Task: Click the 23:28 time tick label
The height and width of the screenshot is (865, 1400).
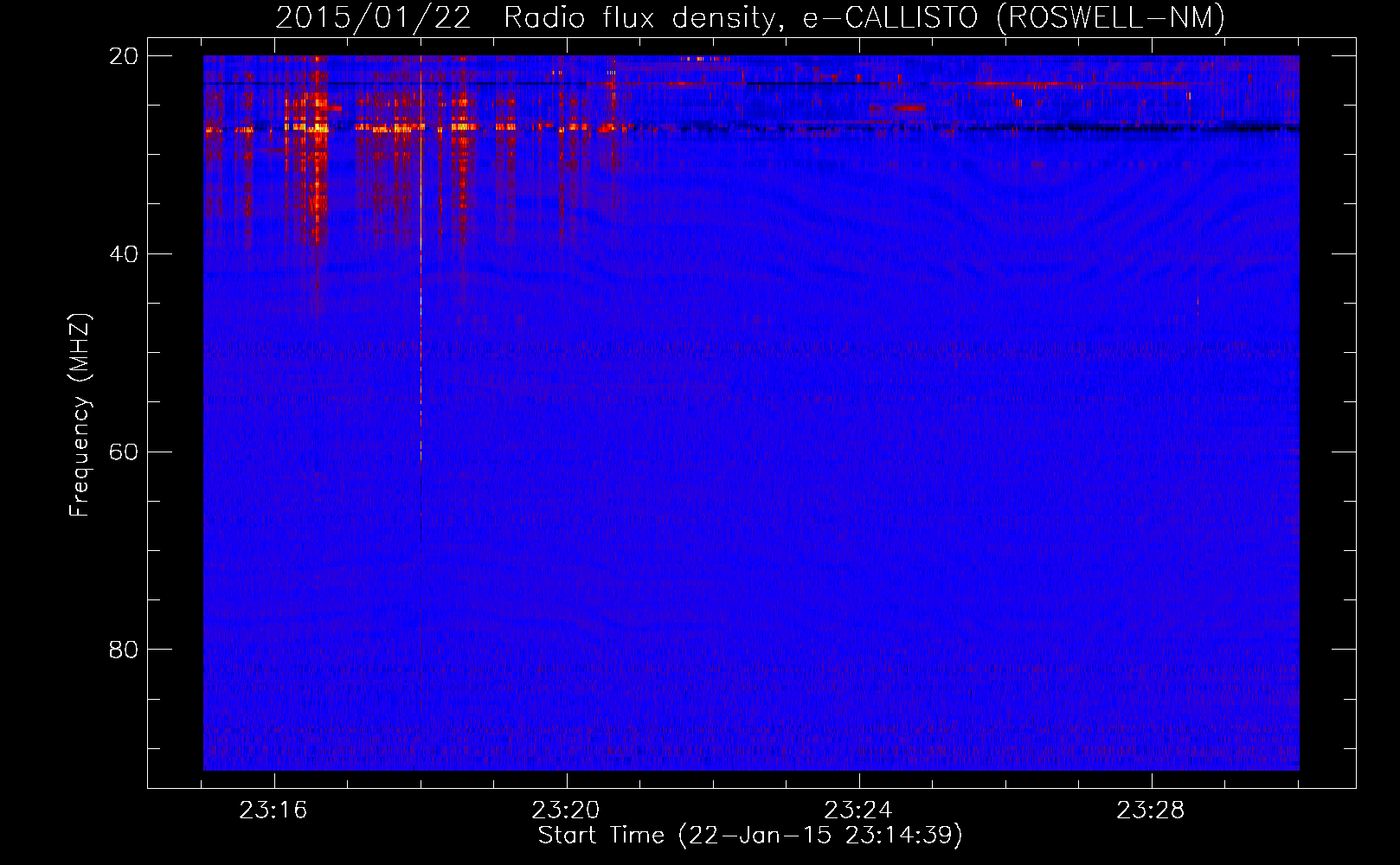Action: pos(1151,811)
